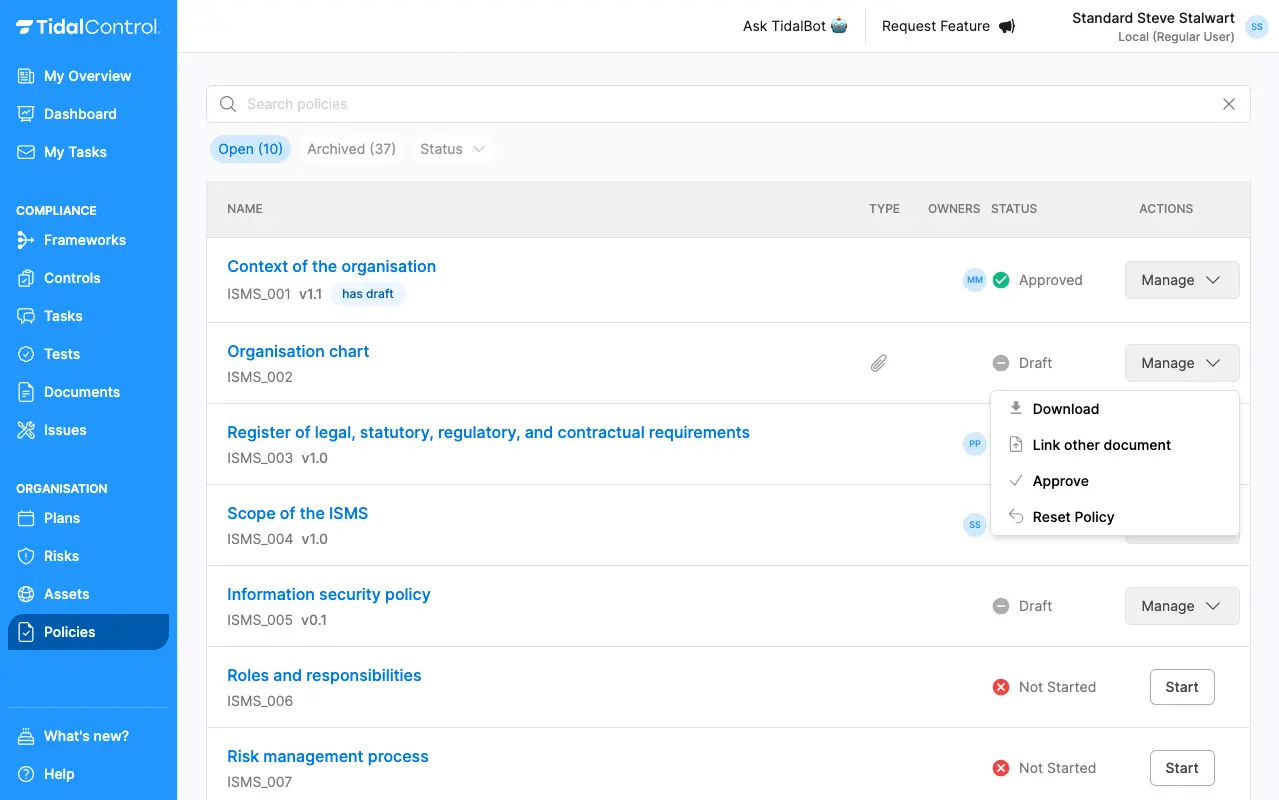Click the STATUS column header

[x=1014, y=209]
